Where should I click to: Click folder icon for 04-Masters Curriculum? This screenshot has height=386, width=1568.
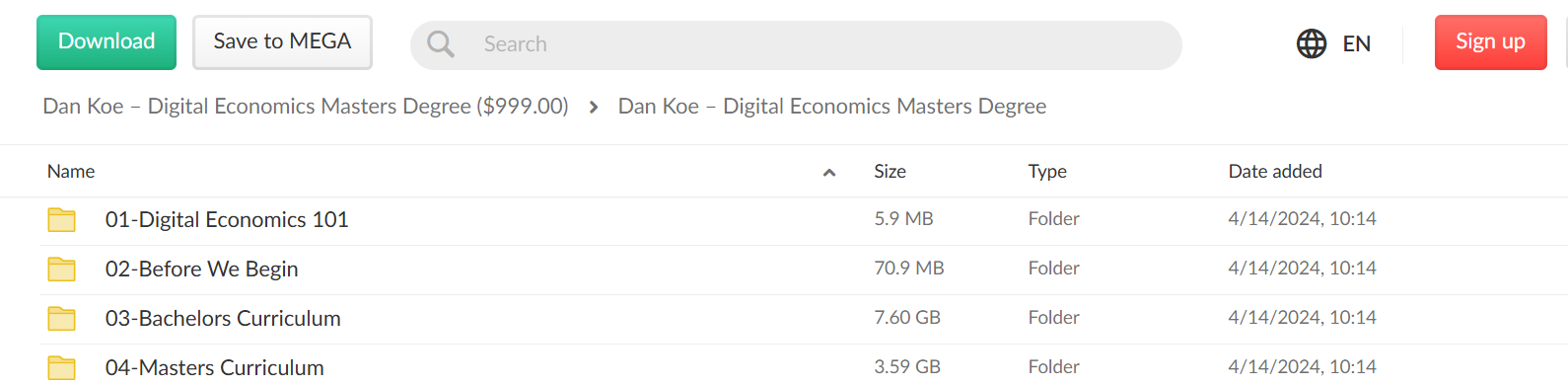(x=62, y=367)
